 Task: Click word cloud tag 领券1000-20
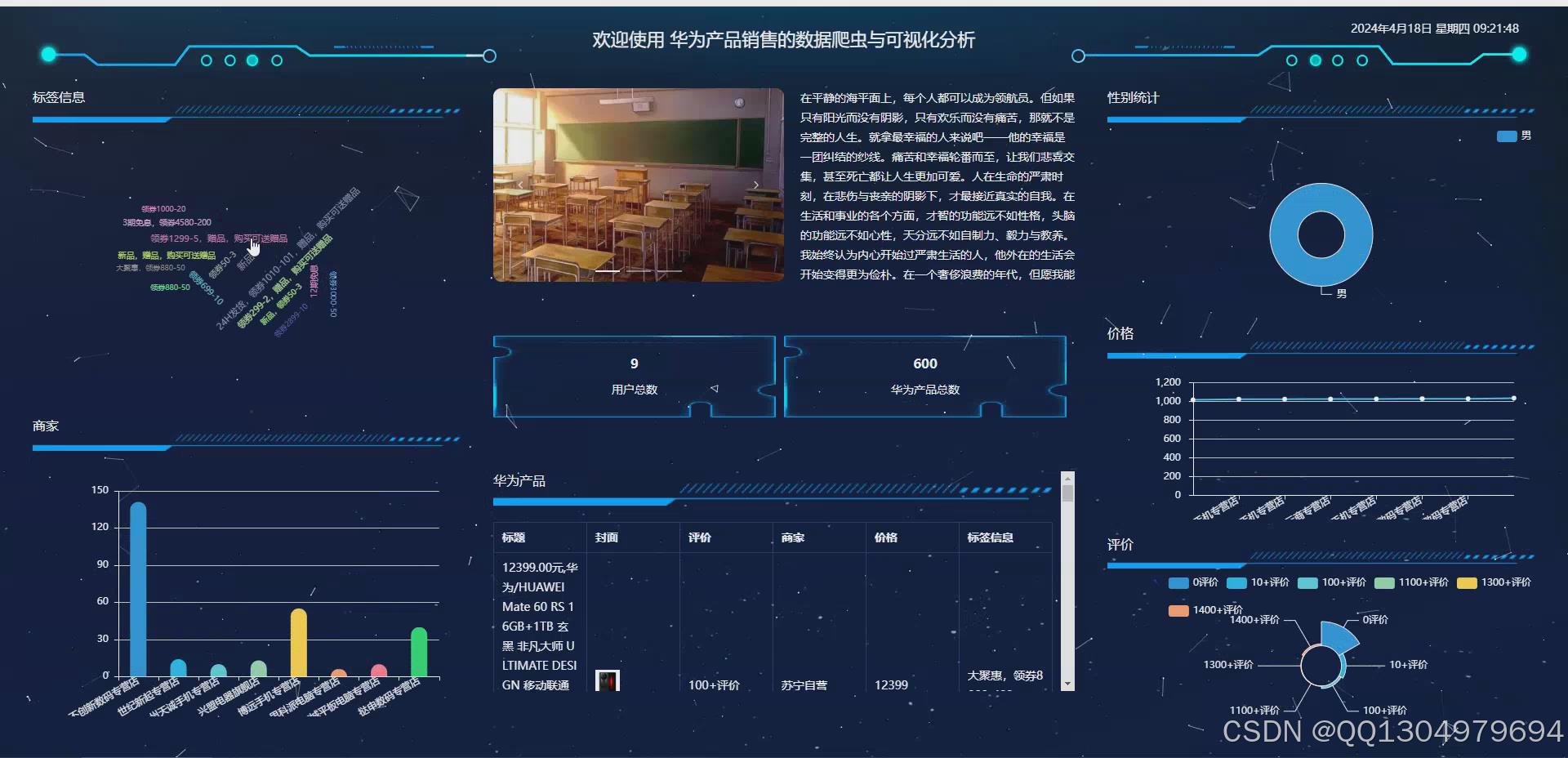(163, 209)
